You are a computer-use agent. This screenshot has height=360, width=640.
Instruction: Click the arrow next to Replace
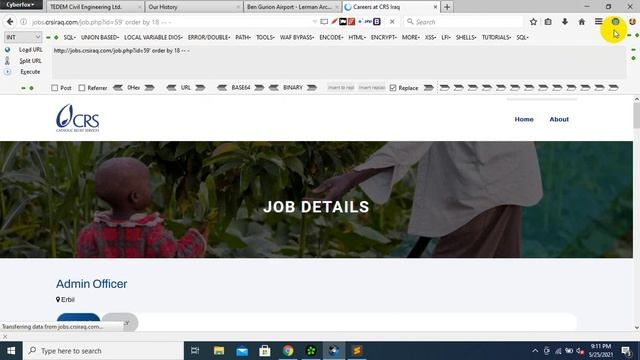pyautogui.click(x=429, y=87)
